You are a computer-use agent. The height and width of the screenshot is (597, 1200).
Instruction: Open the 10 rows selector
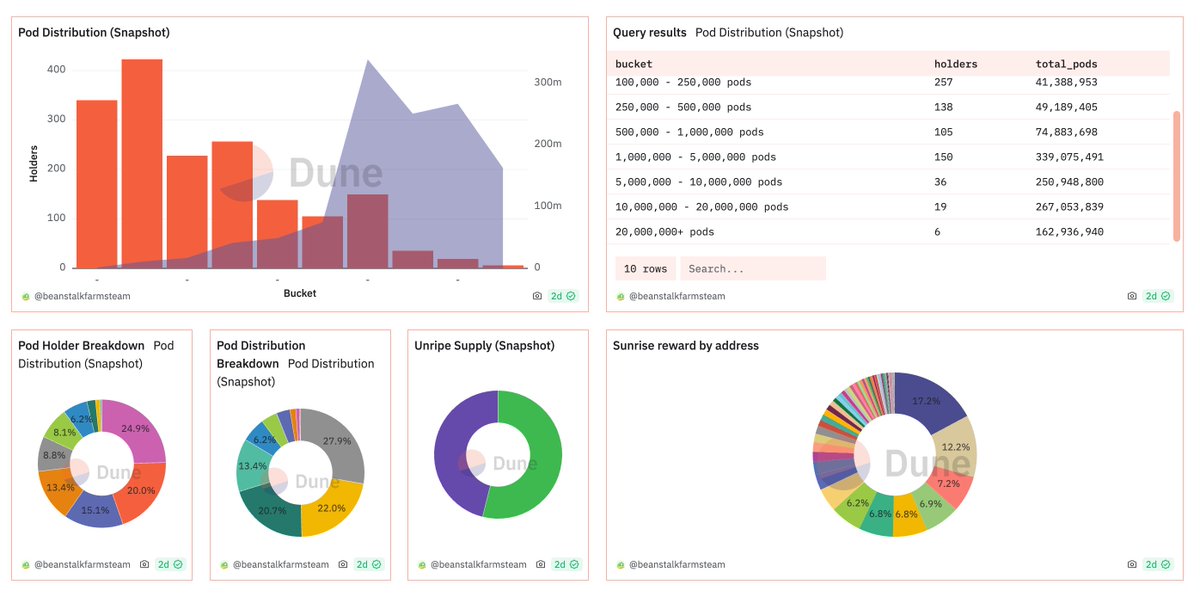(x=645, y=269)
